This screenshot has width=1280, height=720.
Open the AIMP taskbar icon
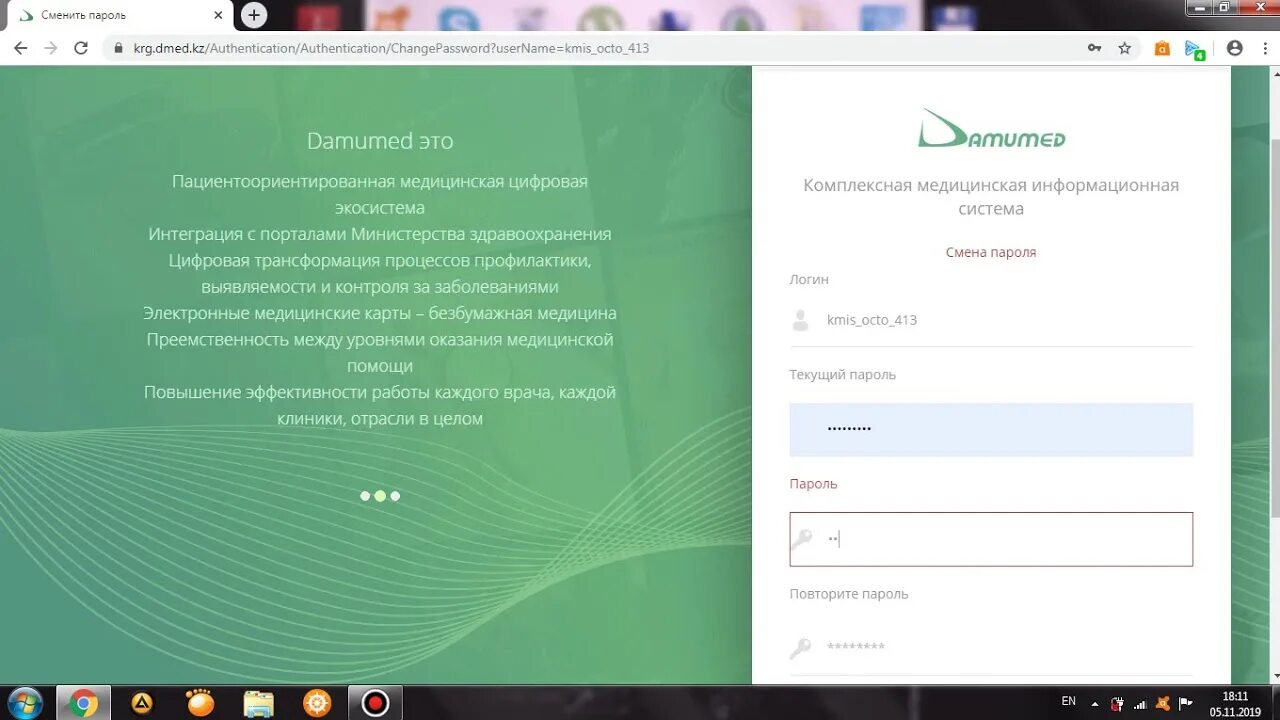(142, 703)
